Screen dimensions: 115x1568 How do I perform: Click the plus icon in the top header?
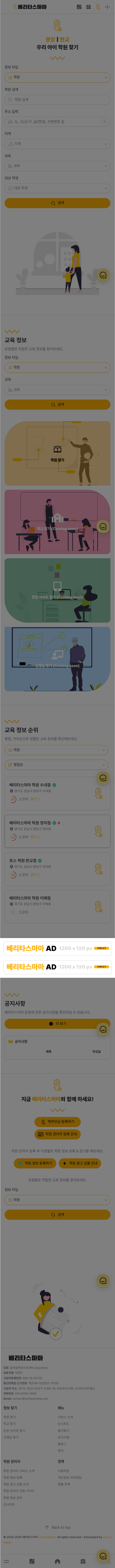coord(107,7)
